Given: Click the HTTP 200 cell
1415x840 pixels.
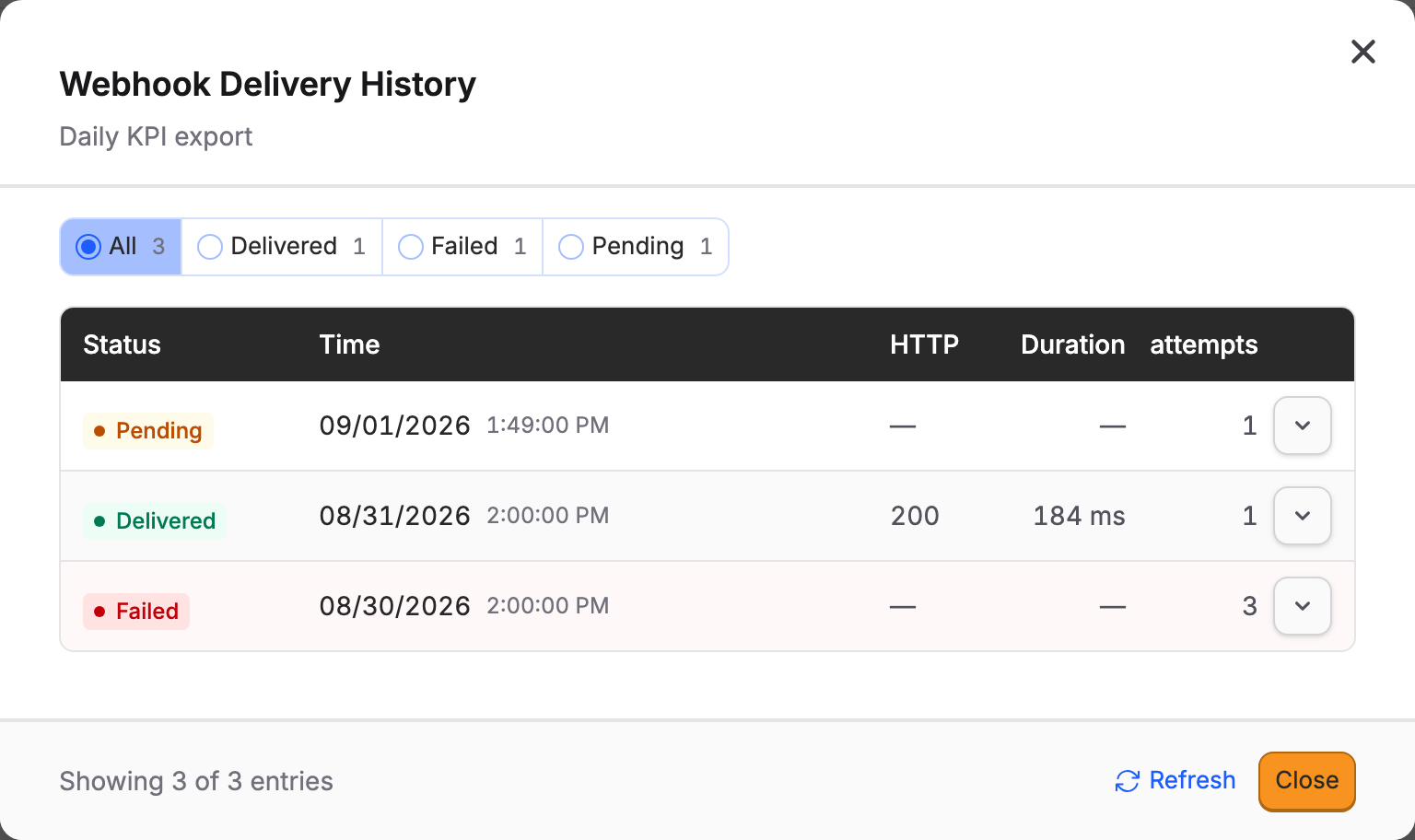Looking at the screenshot, I should coord(915,516).
